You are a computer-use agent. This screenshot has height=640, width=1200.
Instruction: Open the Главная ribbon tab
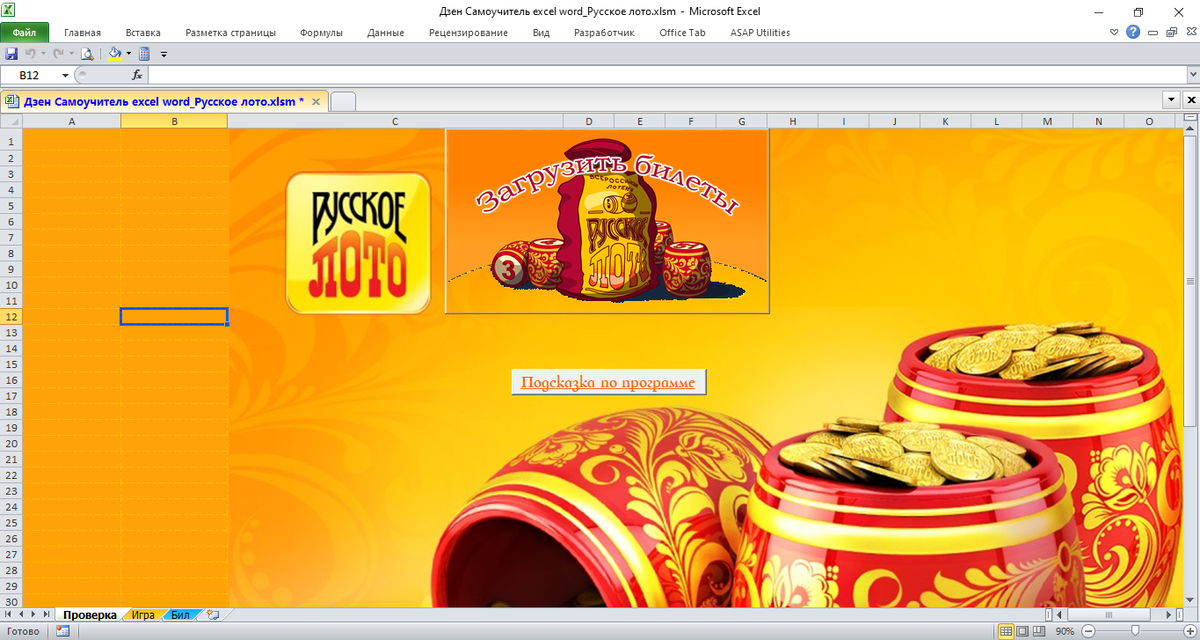(x=82, y=32)
